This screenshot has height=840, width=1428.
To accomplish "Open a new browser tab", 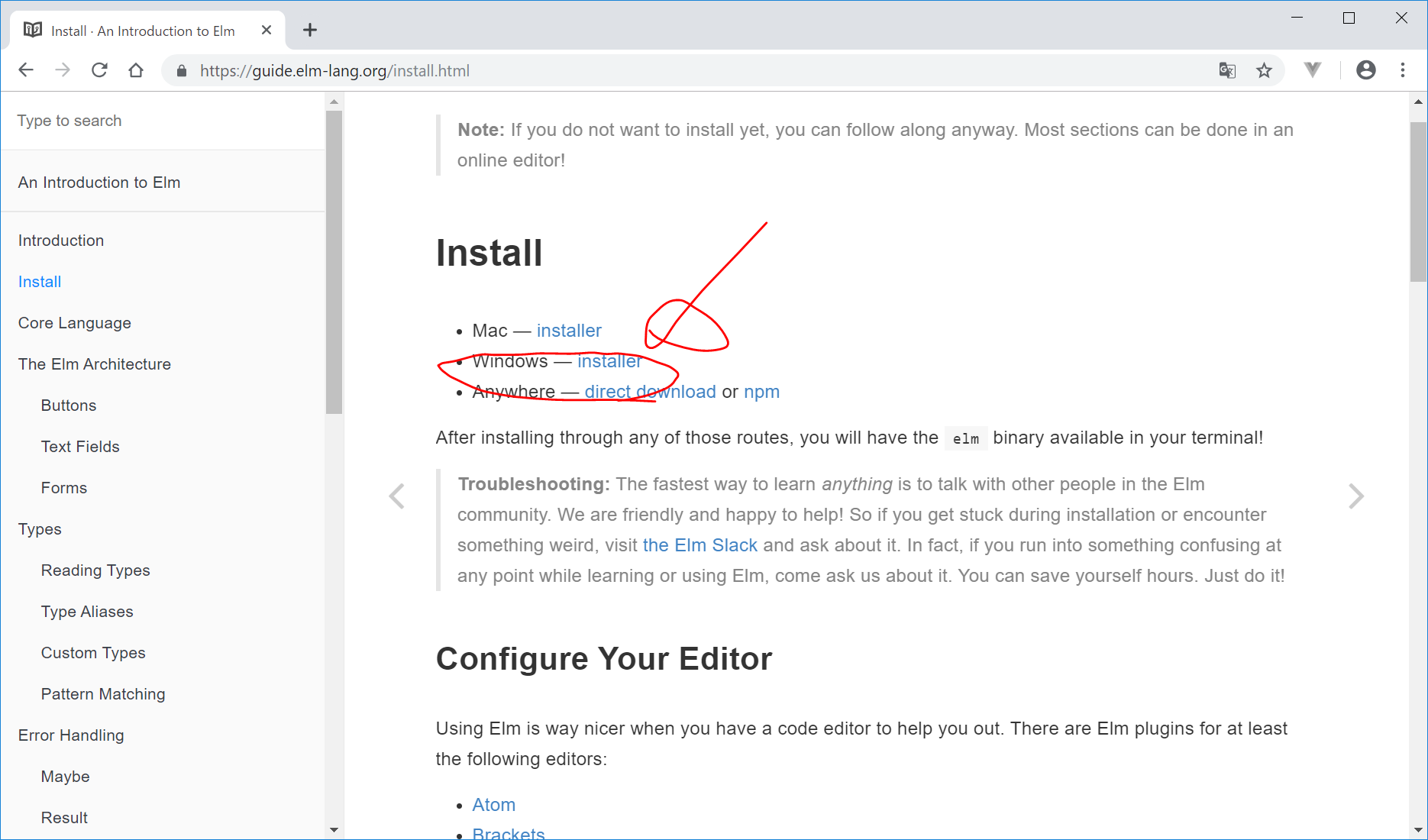I will [x=309, y=31].
